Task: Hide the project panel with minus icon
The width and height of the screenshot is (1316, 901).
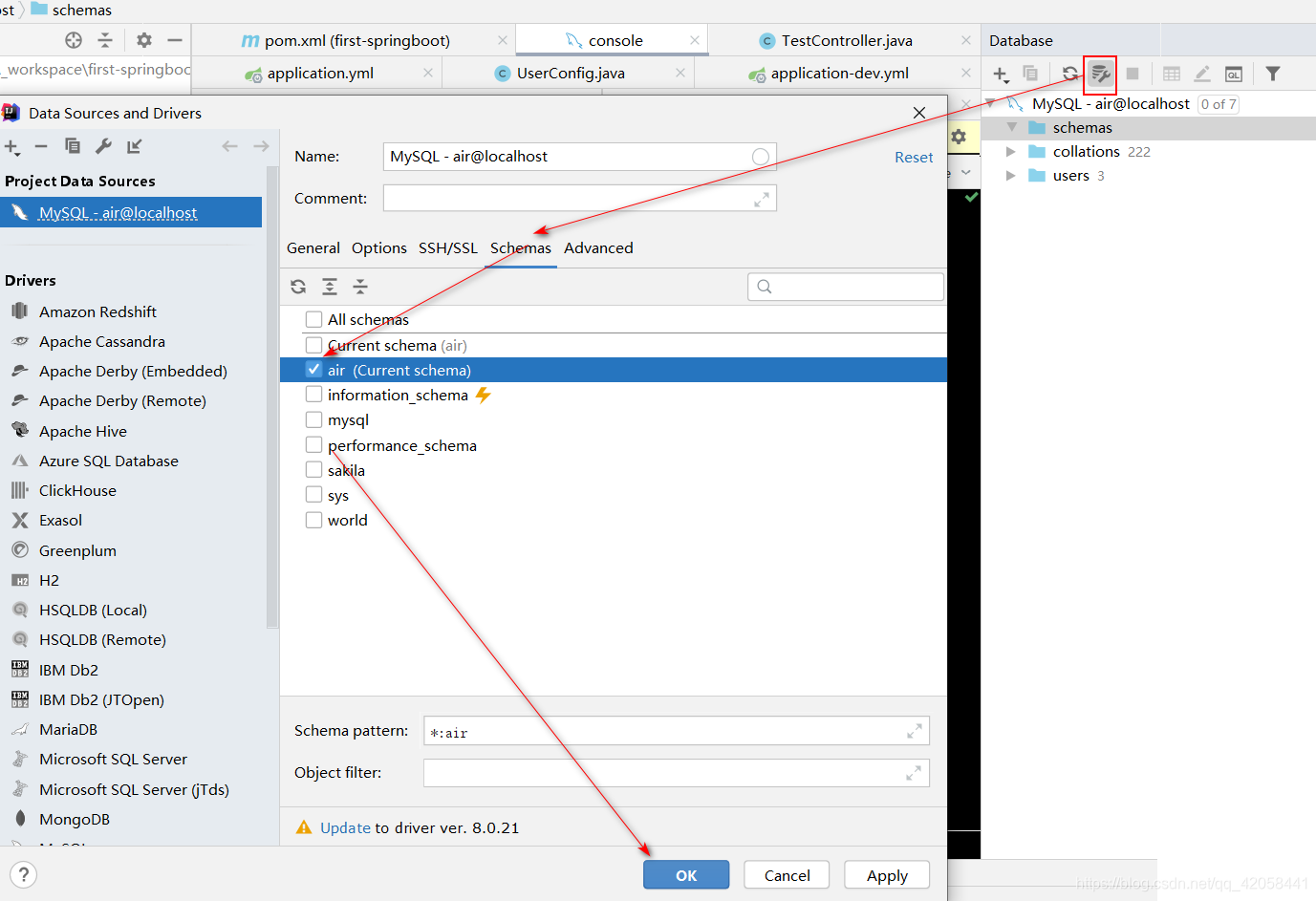Action: pyautogui.click(x=175, y=40)
